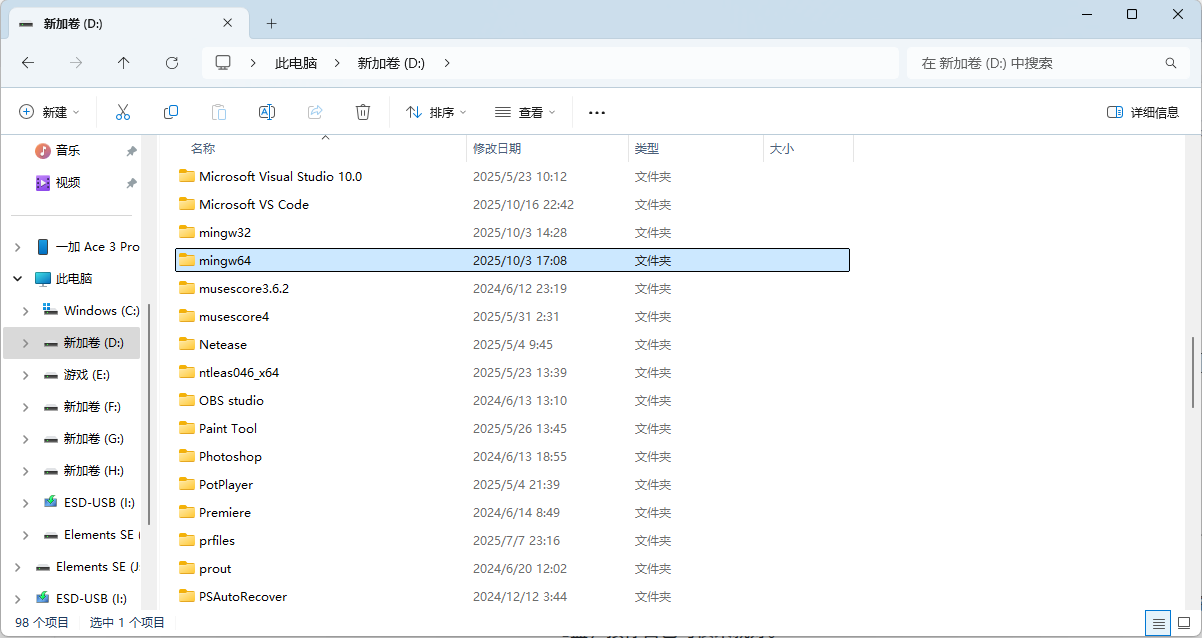This screenshot has height=638, width=1202.
Task: Click the Cut scissors icon
Action: [123, 112]
